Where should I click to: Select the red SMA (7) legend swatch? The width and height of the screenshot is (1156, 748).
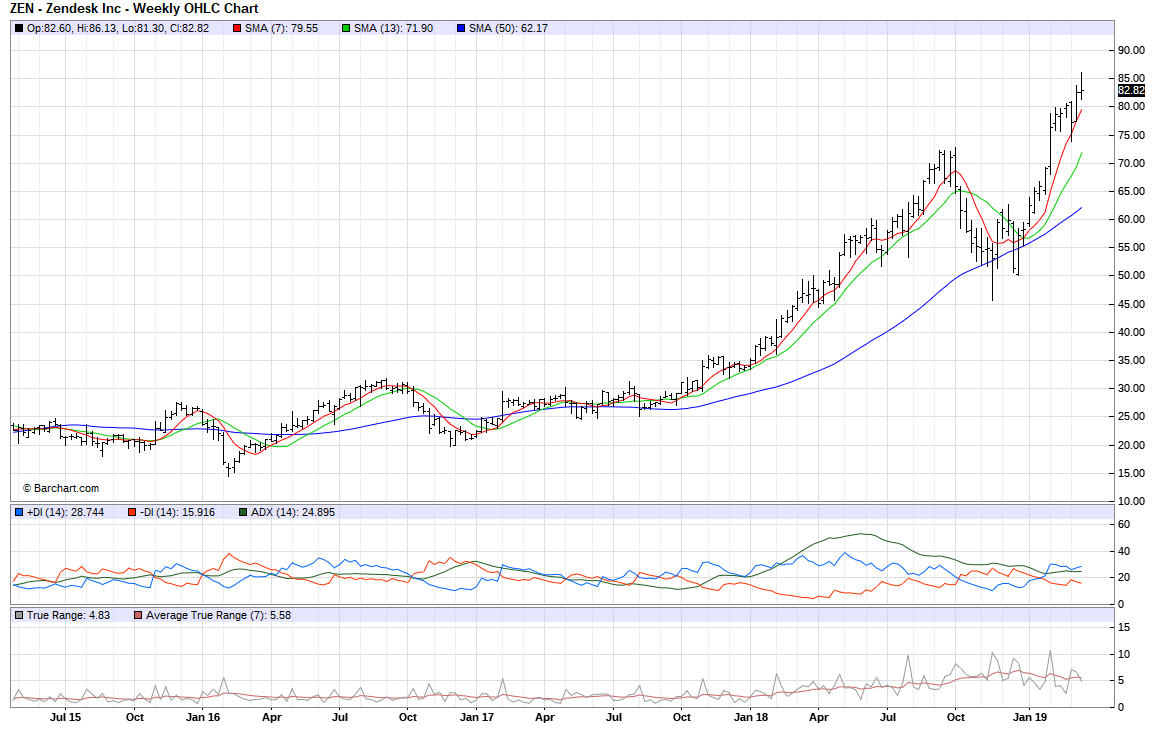[x=237, y=29]
